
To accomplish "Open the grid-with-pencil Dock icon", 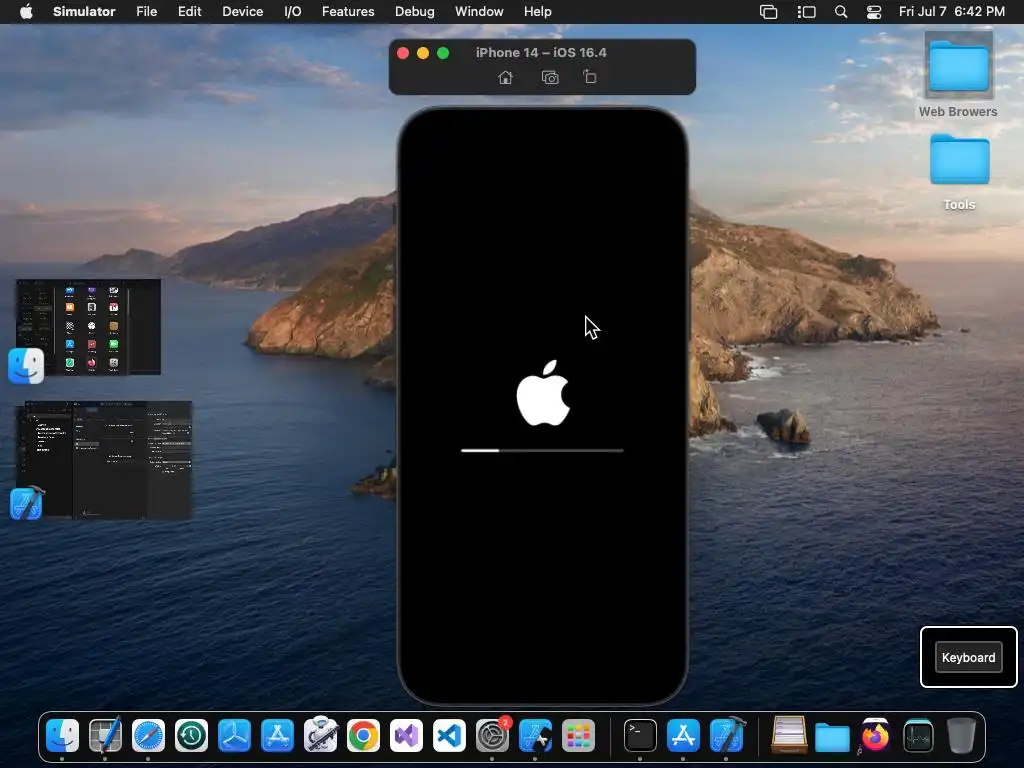I will pos(105,736).
